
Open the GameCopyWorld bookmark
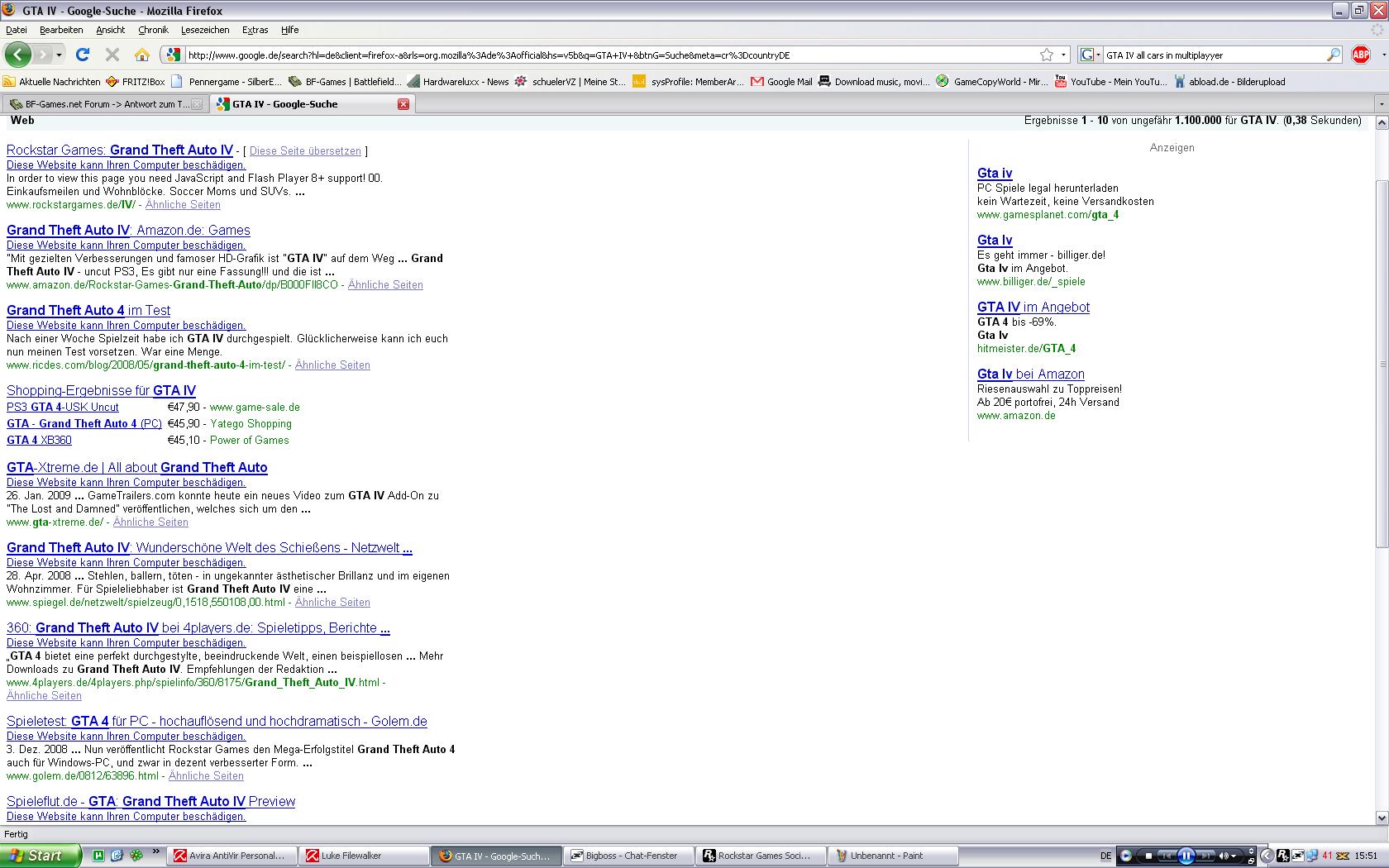pos(992,82)
